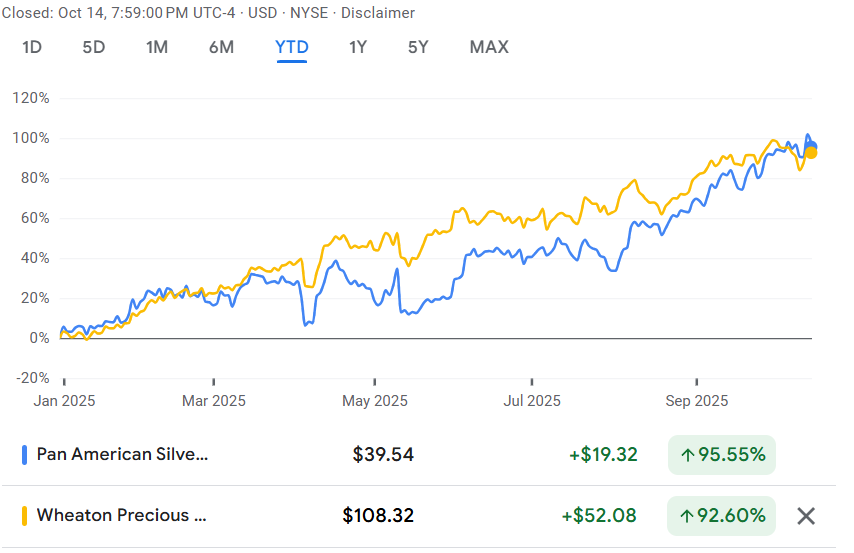Select the 1D time range tab

(32, 47)
